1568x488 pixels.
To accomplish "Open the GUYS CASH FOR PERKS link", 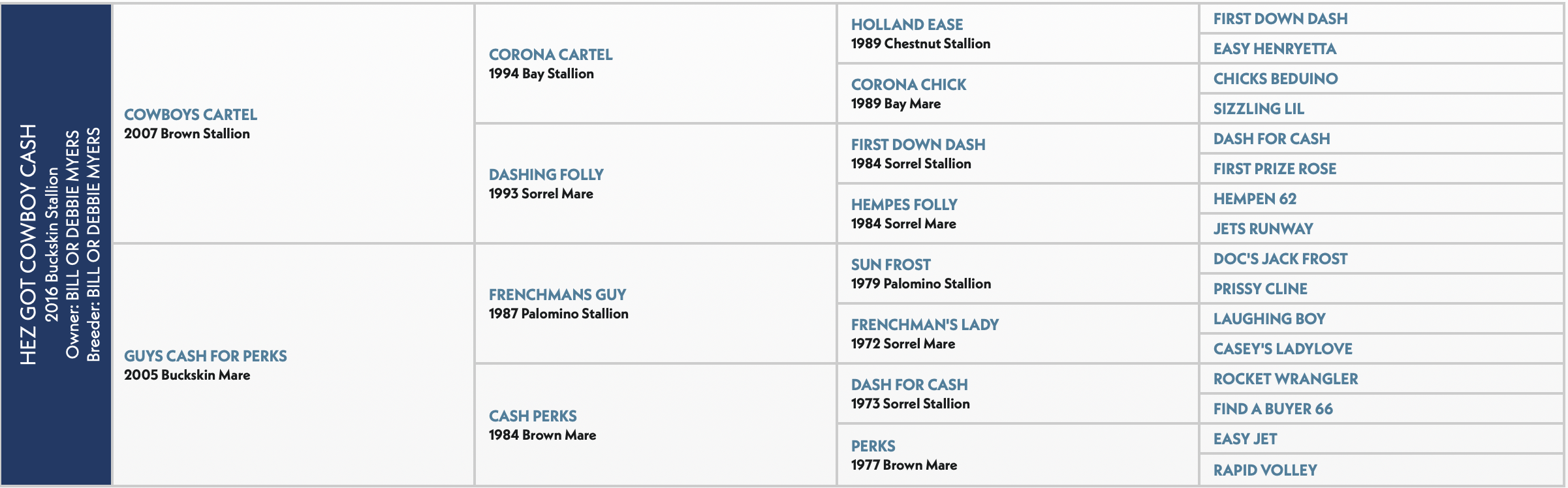I will point(206,356).
